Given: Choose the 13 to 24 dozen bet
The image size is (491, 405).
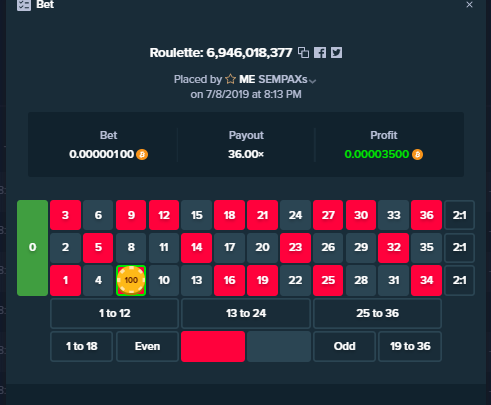Looking at the screenshot, I should pyautogui.click(x=246, y=313).
